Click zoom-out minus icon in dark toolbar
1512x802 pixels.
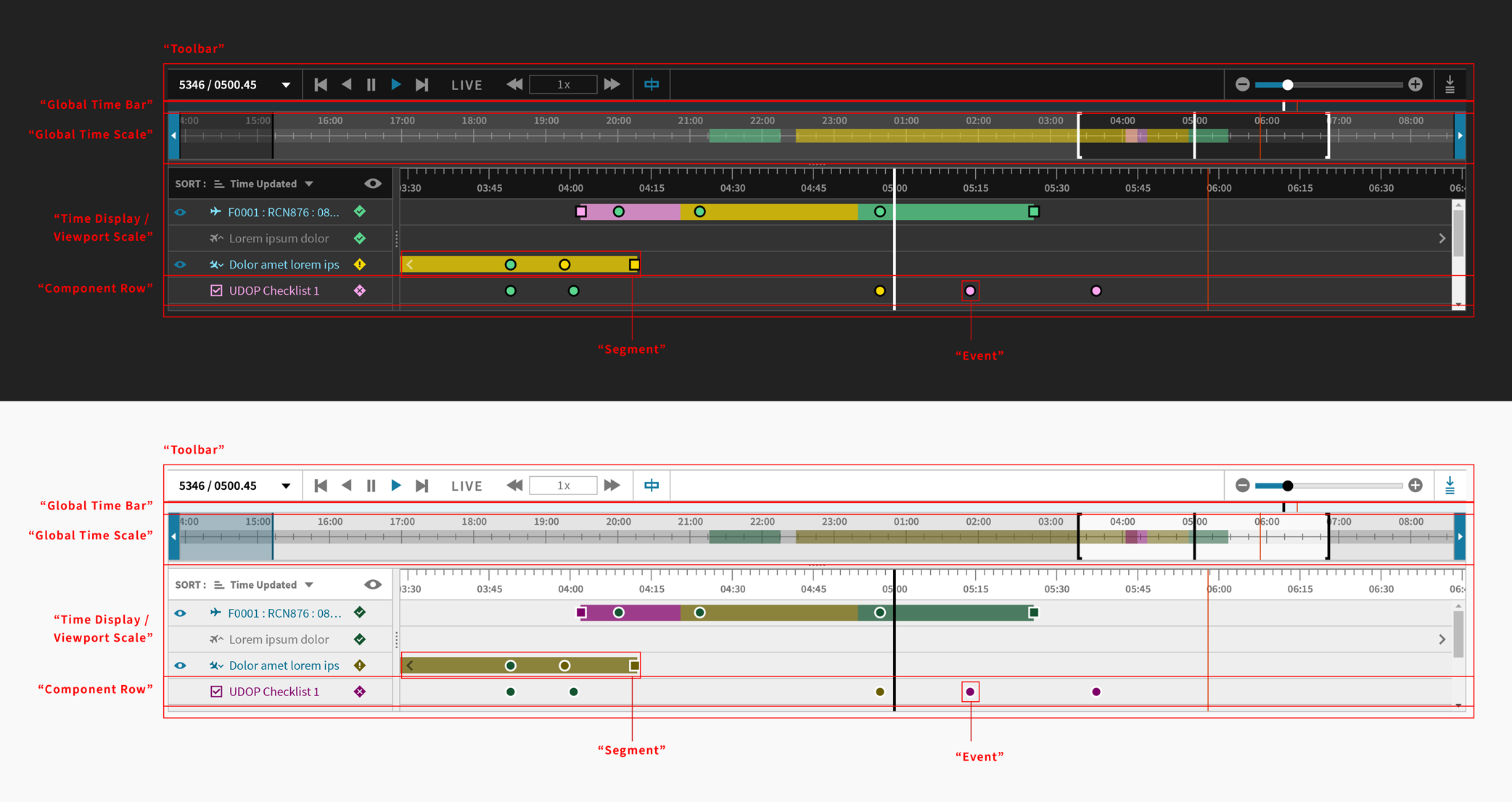pos(1242,85)
